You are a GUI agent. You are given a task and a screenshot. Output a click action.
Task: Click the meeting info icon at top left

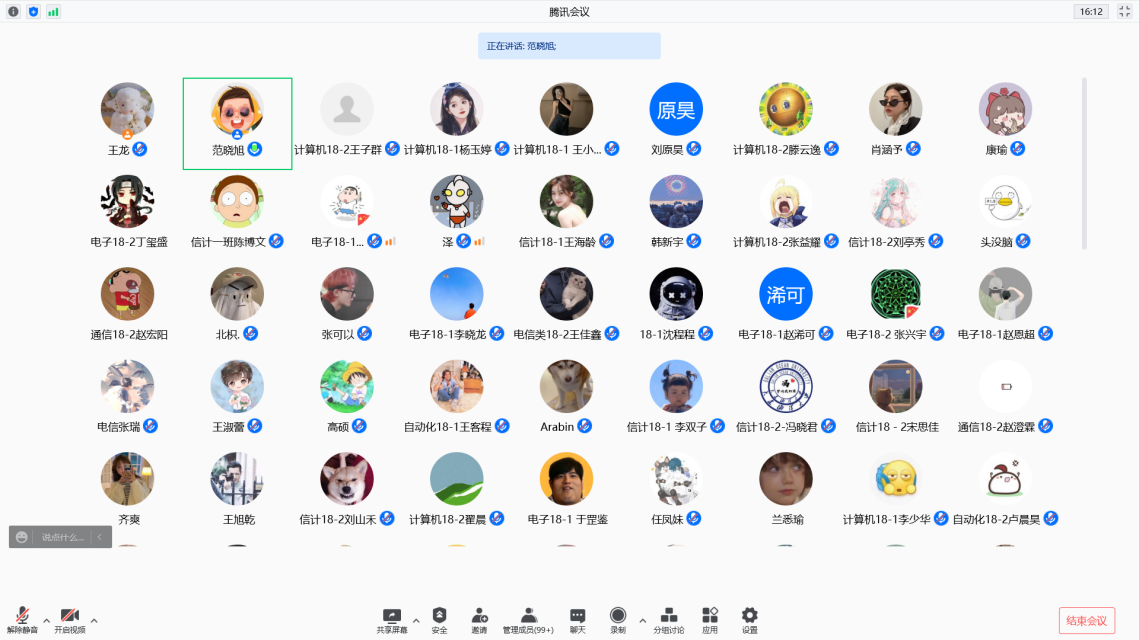pyautogui.click(x=13, y=11)
